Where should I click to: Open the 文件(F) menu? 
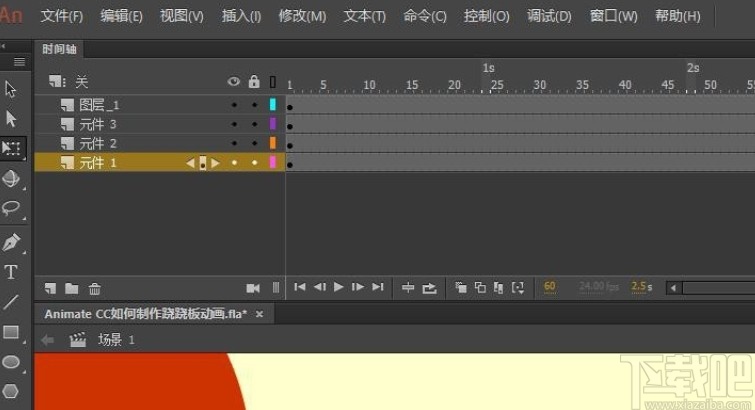point(62,16)
